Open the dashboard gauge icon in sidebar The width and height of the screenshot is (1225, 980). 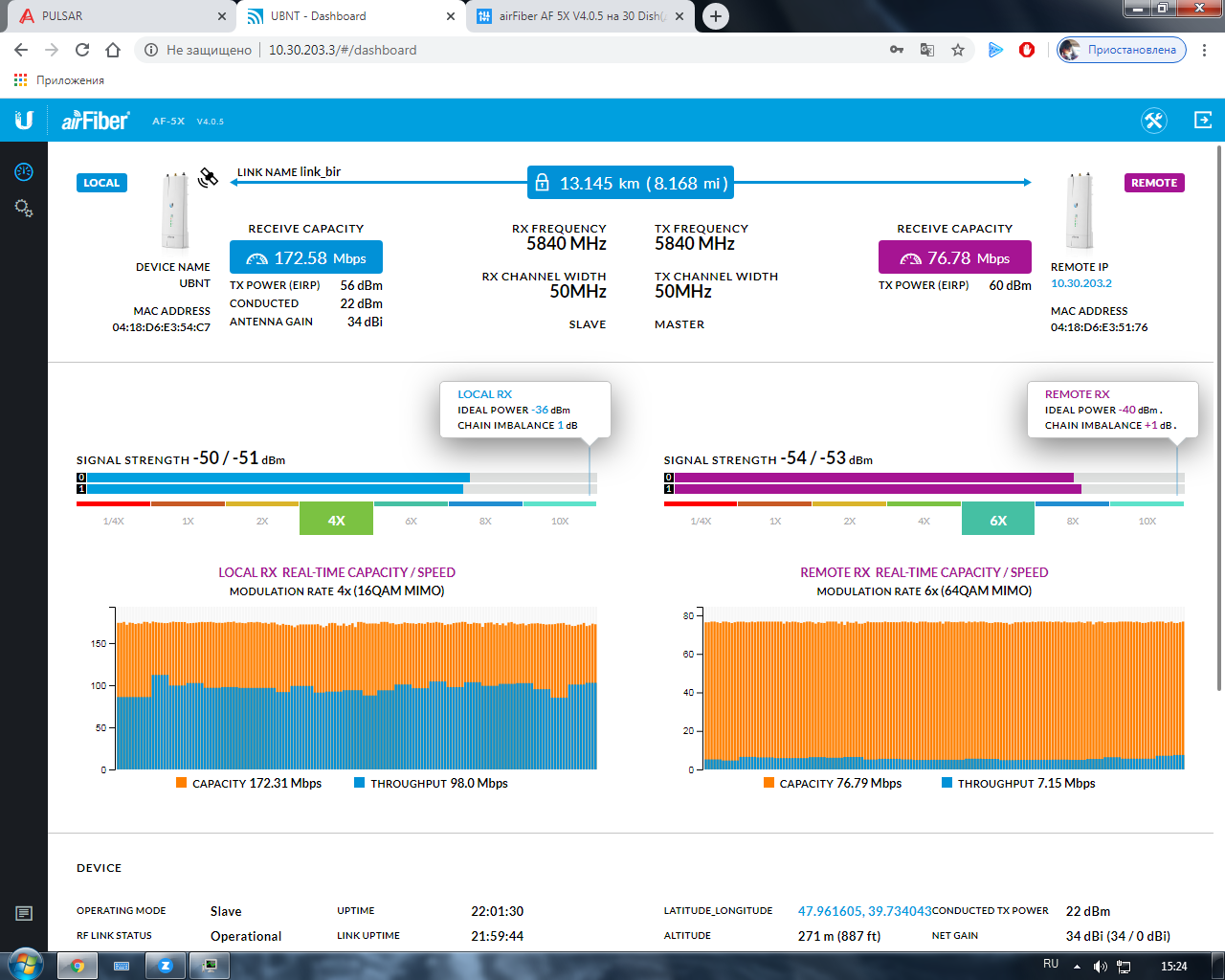(24, 172)
